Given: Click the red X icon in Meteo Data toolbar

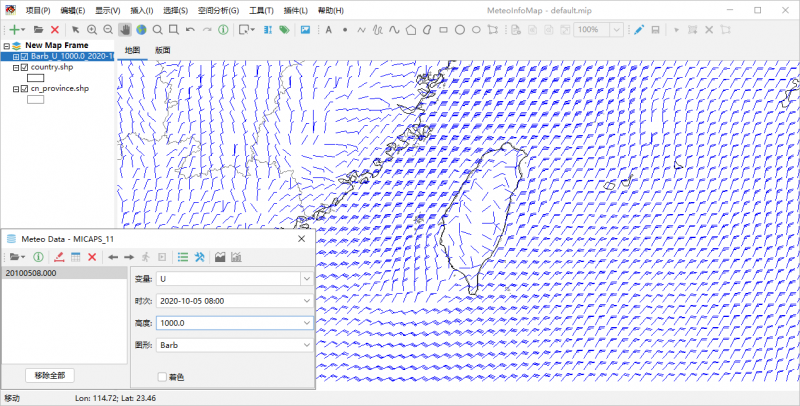Looking at the screenshot, I should click(x=92, y=257).
